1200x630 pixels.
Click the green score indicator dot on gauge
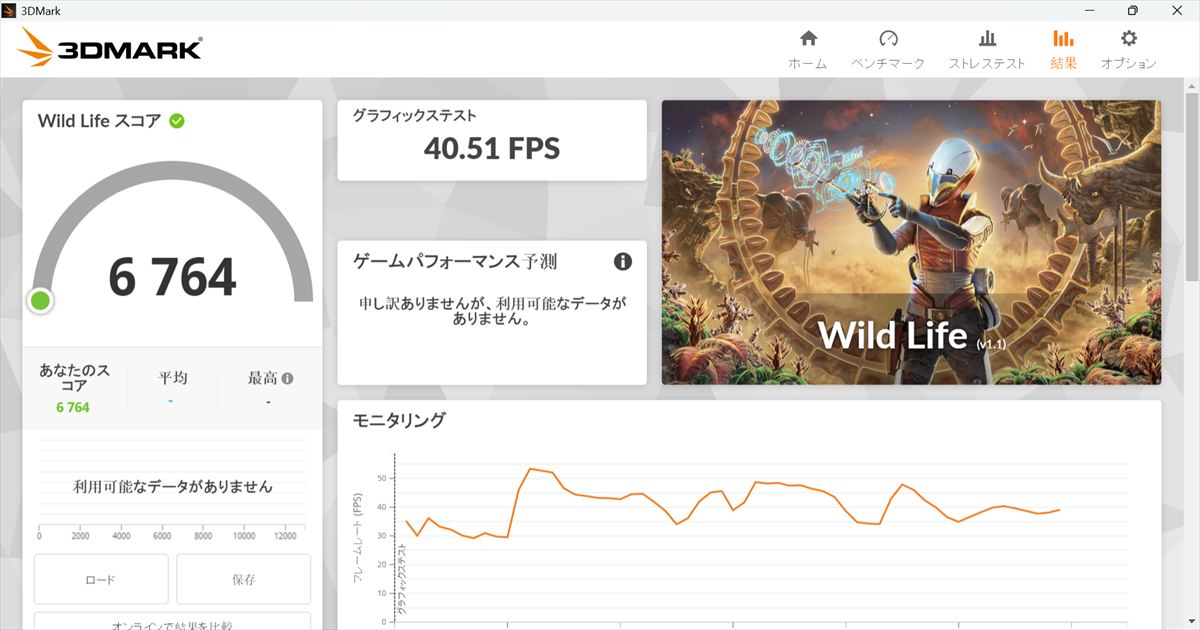click(40, 300)
